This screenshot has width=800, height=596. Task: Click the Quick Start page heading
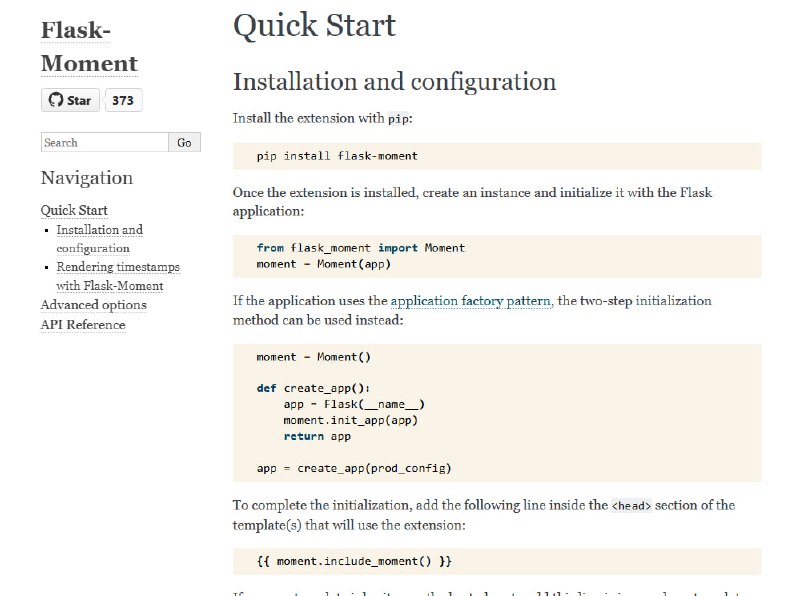pos(314,25)
